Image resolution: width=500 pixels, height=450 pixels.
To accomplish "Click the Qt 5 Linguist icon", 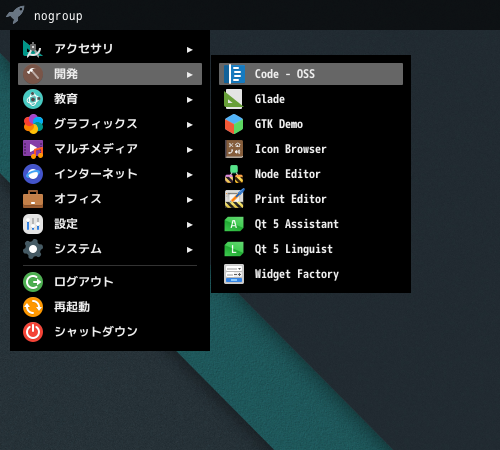I will 234,249.
